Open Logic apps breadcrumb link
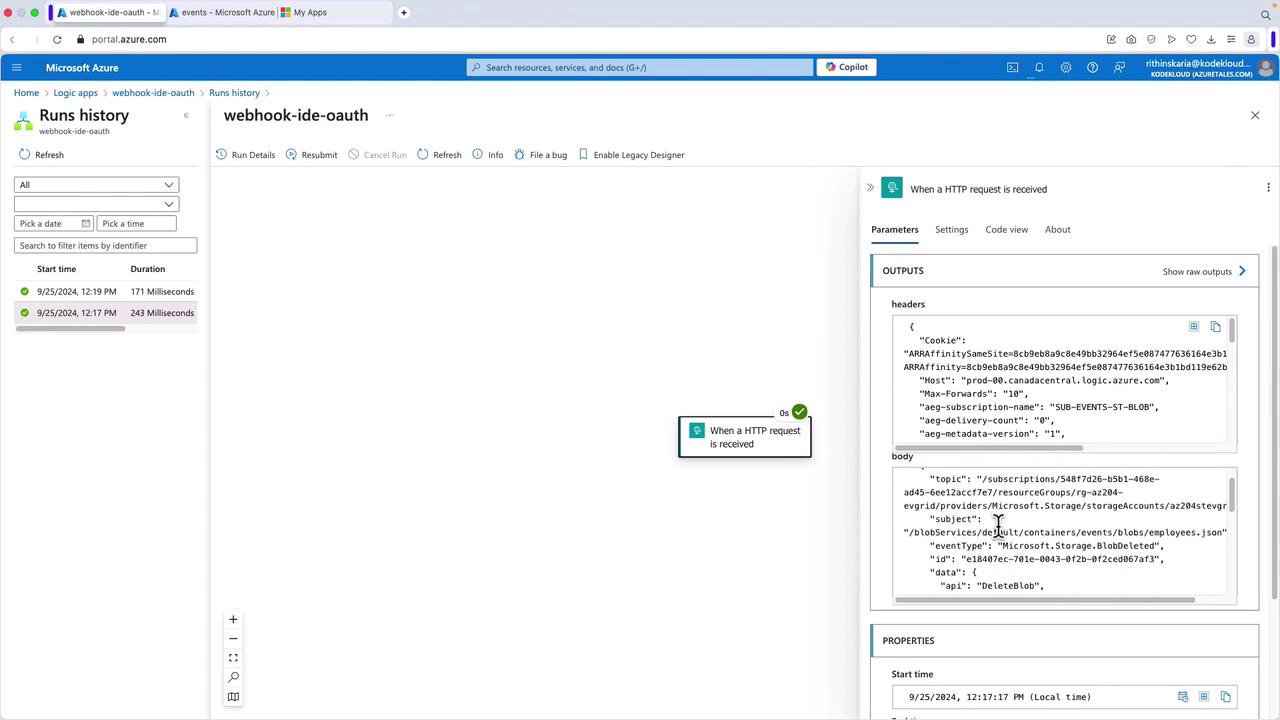Viewport: 1280px width, 720px height. (x=76, y=93)
